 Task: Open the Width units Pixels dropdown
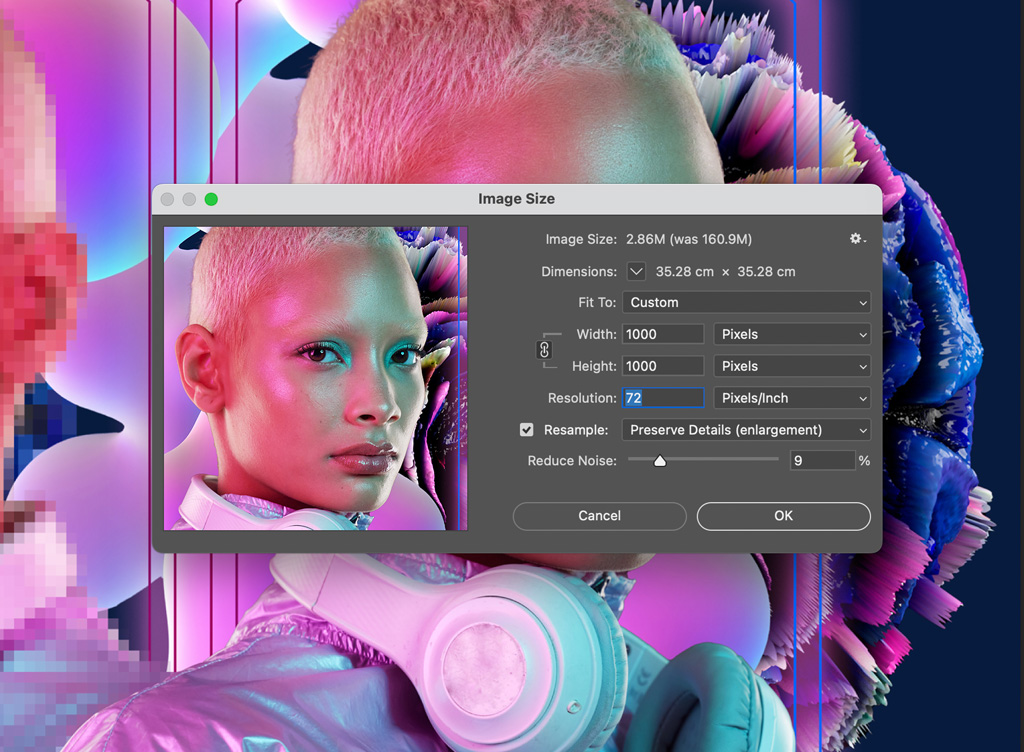792,334
